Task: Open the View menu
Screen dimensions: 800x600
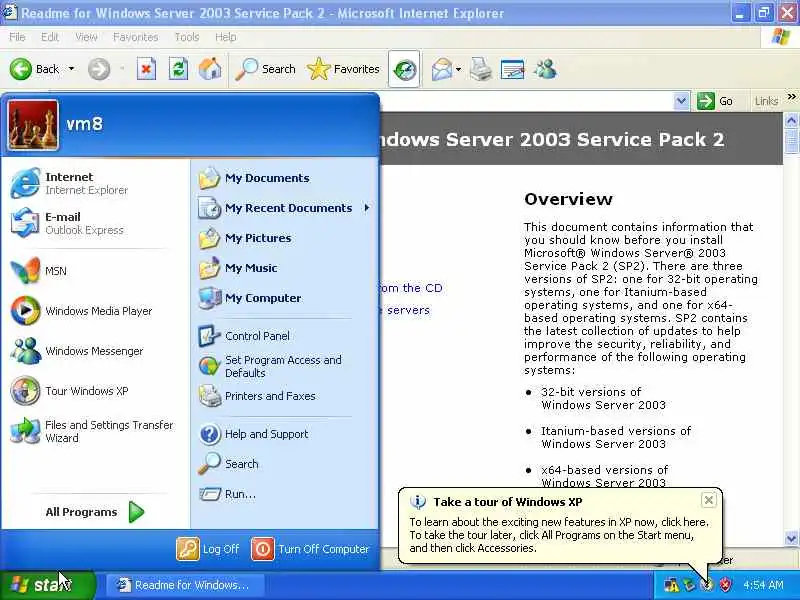Action: (86, 37)
